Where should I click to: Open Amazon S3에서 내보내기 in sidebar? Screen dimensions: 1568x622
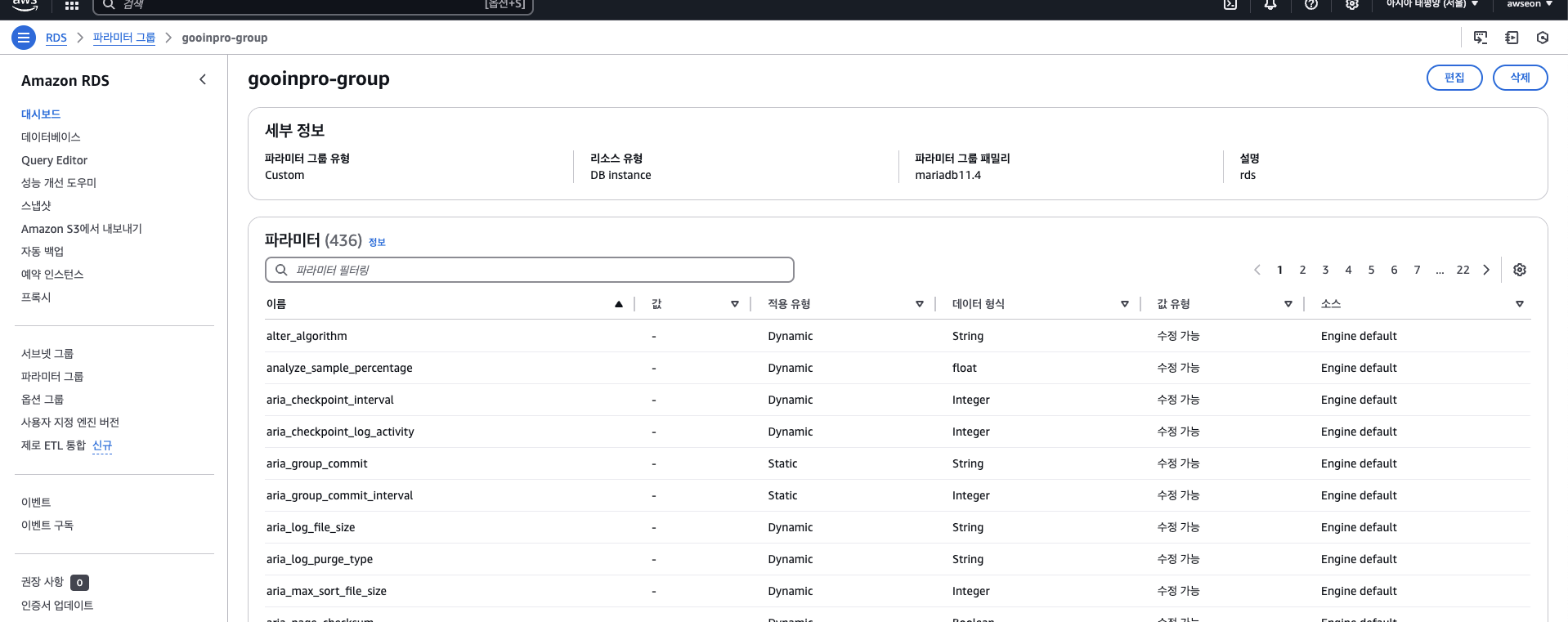pyautogui.click(x=82, y=229)
